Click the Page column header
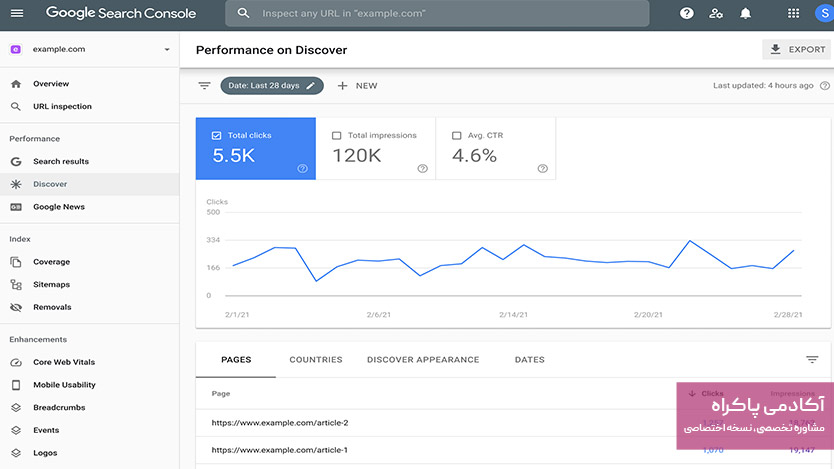 [x=221, y=393]
